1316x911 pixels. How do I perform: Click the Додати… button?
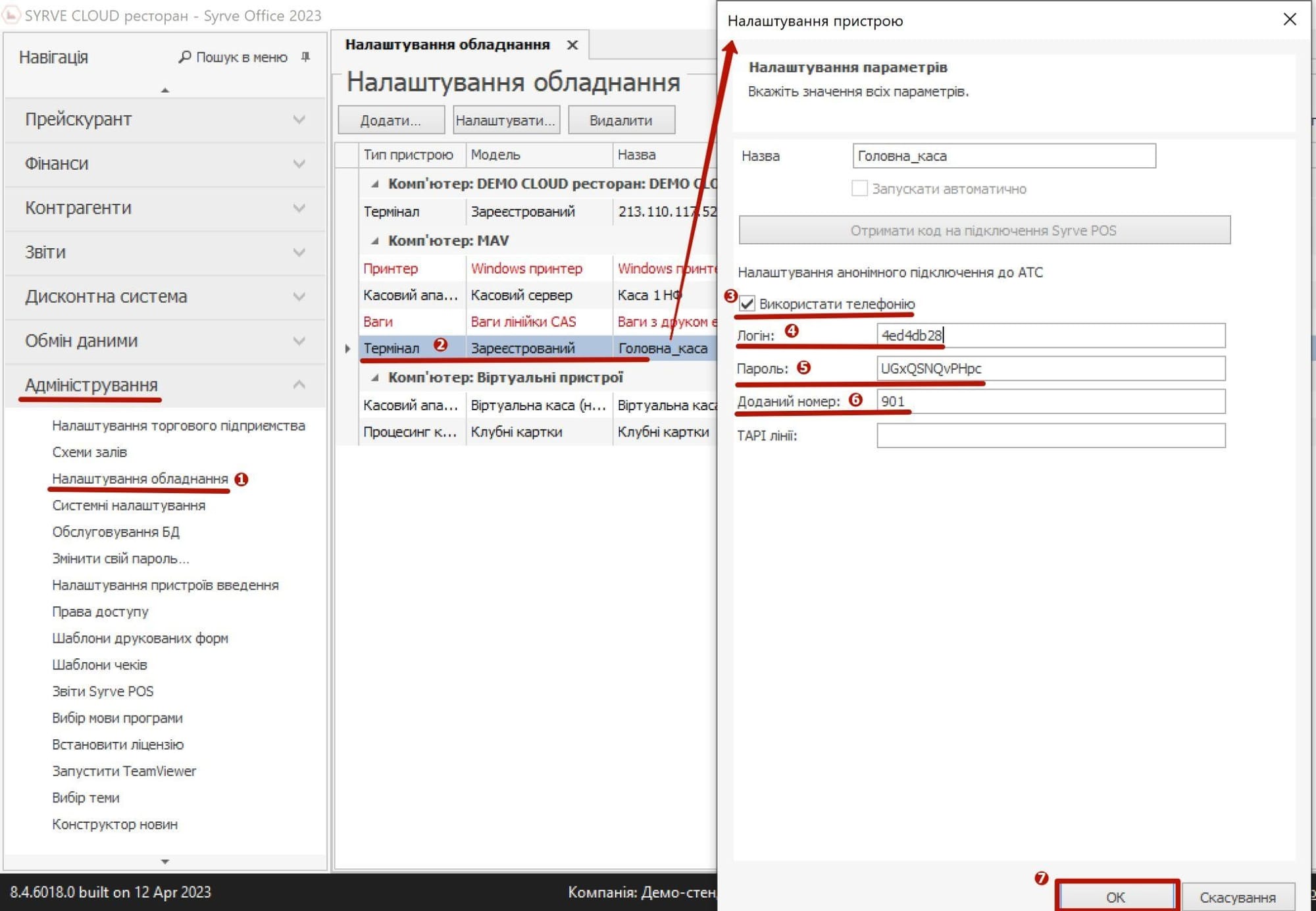391,120
